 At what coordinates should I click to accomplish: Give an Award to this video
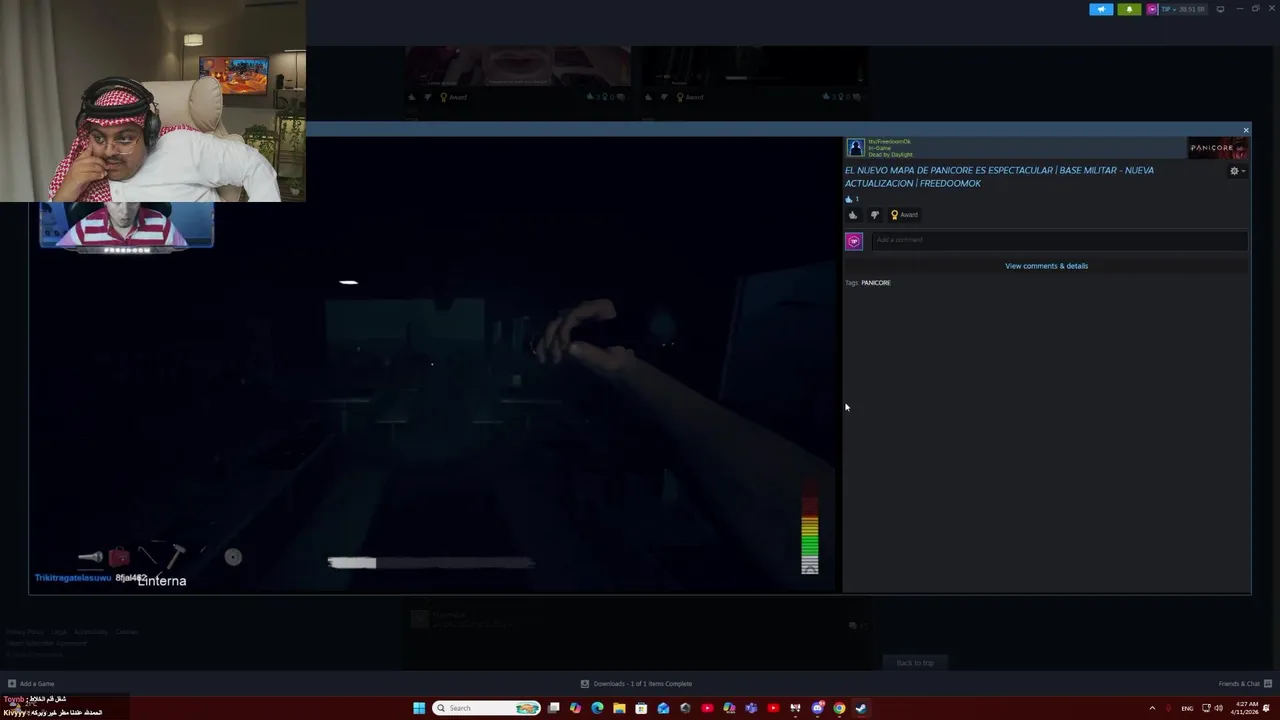904,215
